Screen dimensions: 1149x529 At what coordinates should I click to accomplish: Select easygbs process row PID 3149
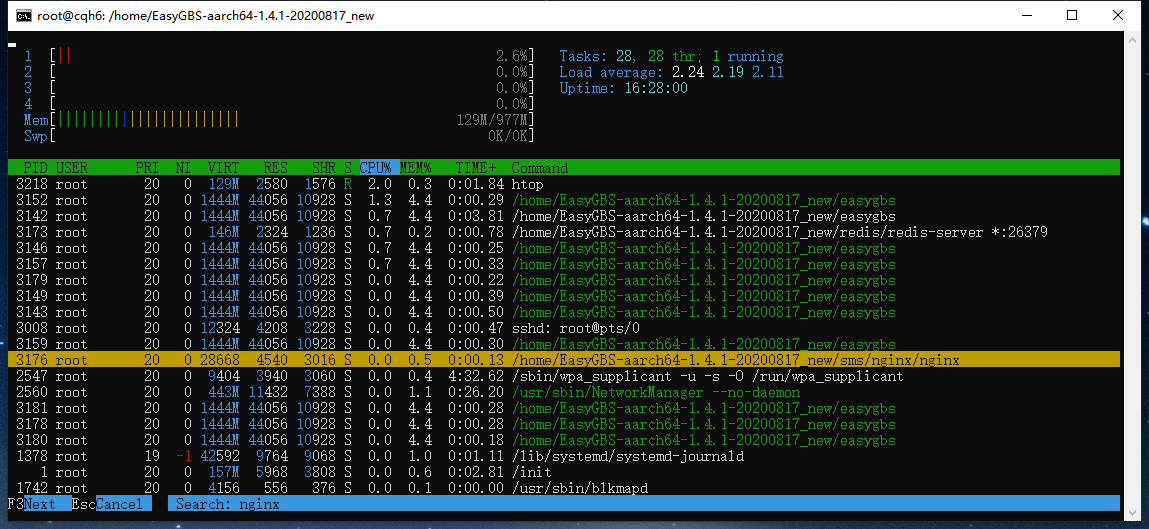tap(564, 296)
